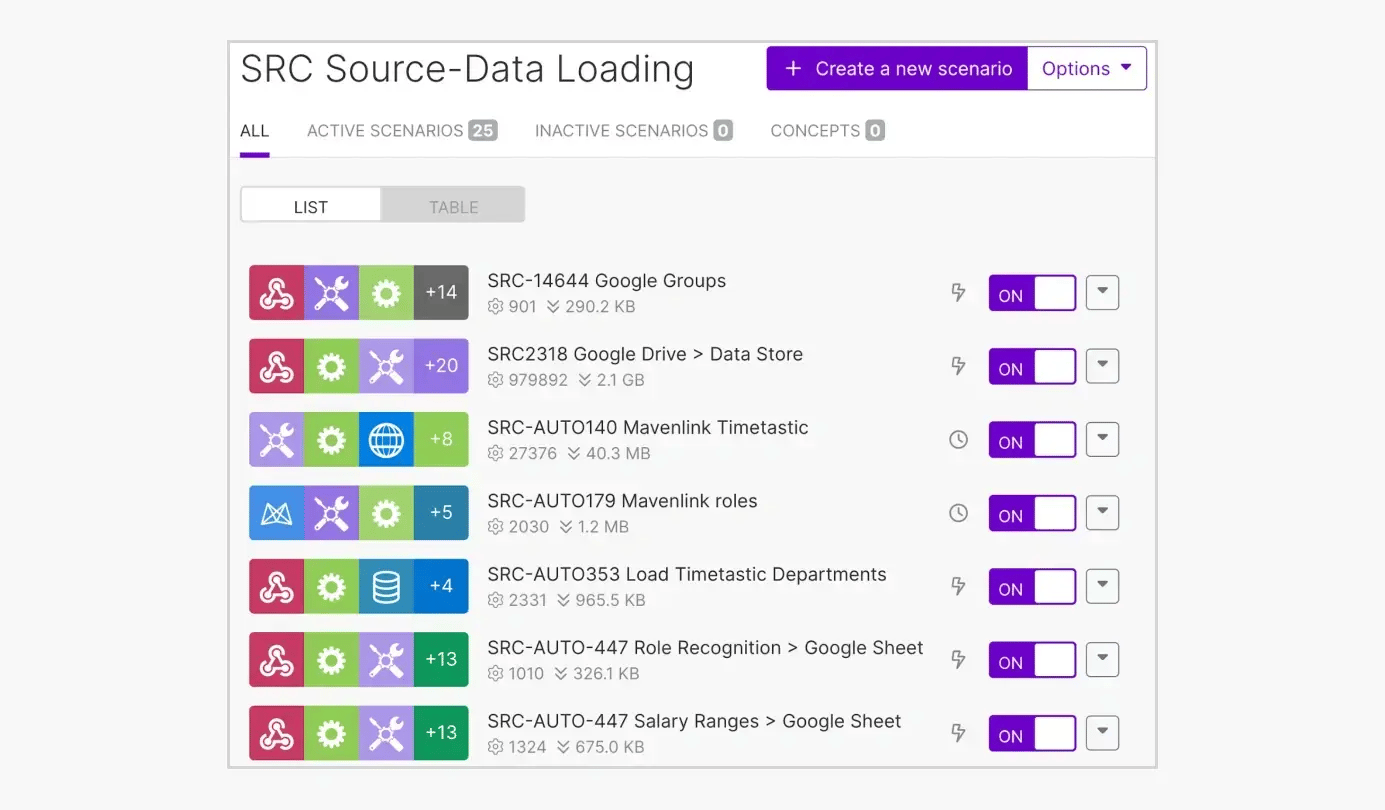Click the database icon on SRC-AUTO353 row
The height and width of the screenshot is (810, 1385).
point(386,586)
